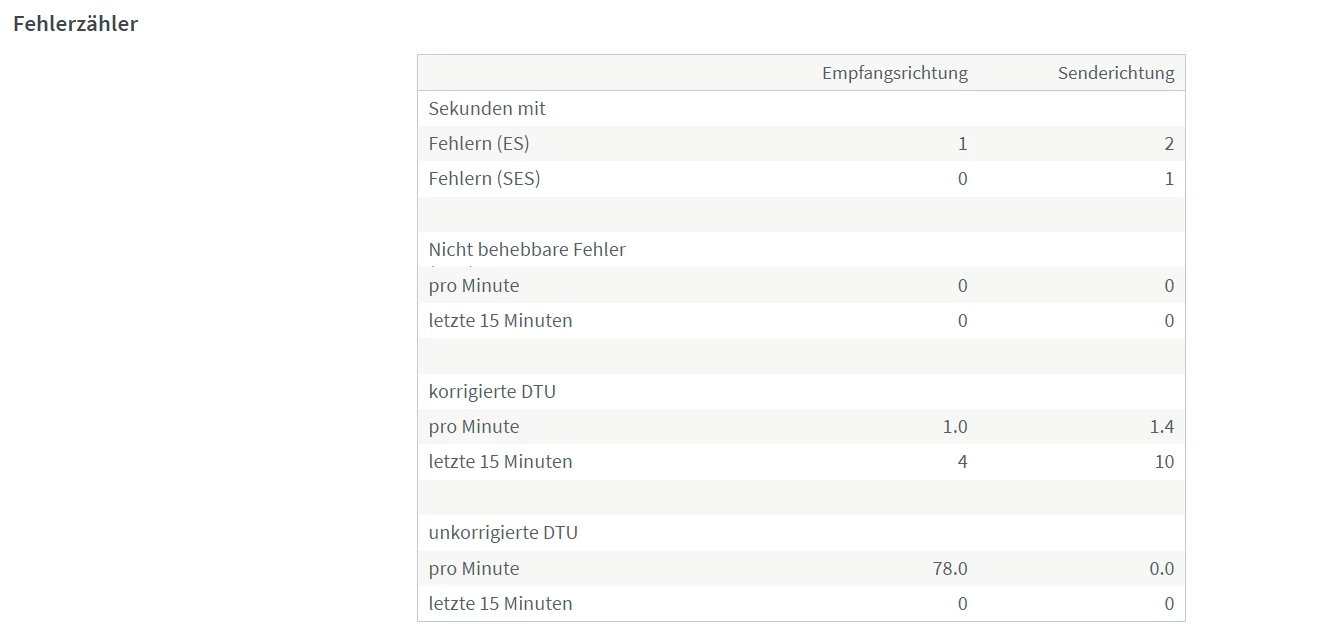The image size is (1344, 629).
Task: Click the Sekunden mit group label
Action: [487, 108]
